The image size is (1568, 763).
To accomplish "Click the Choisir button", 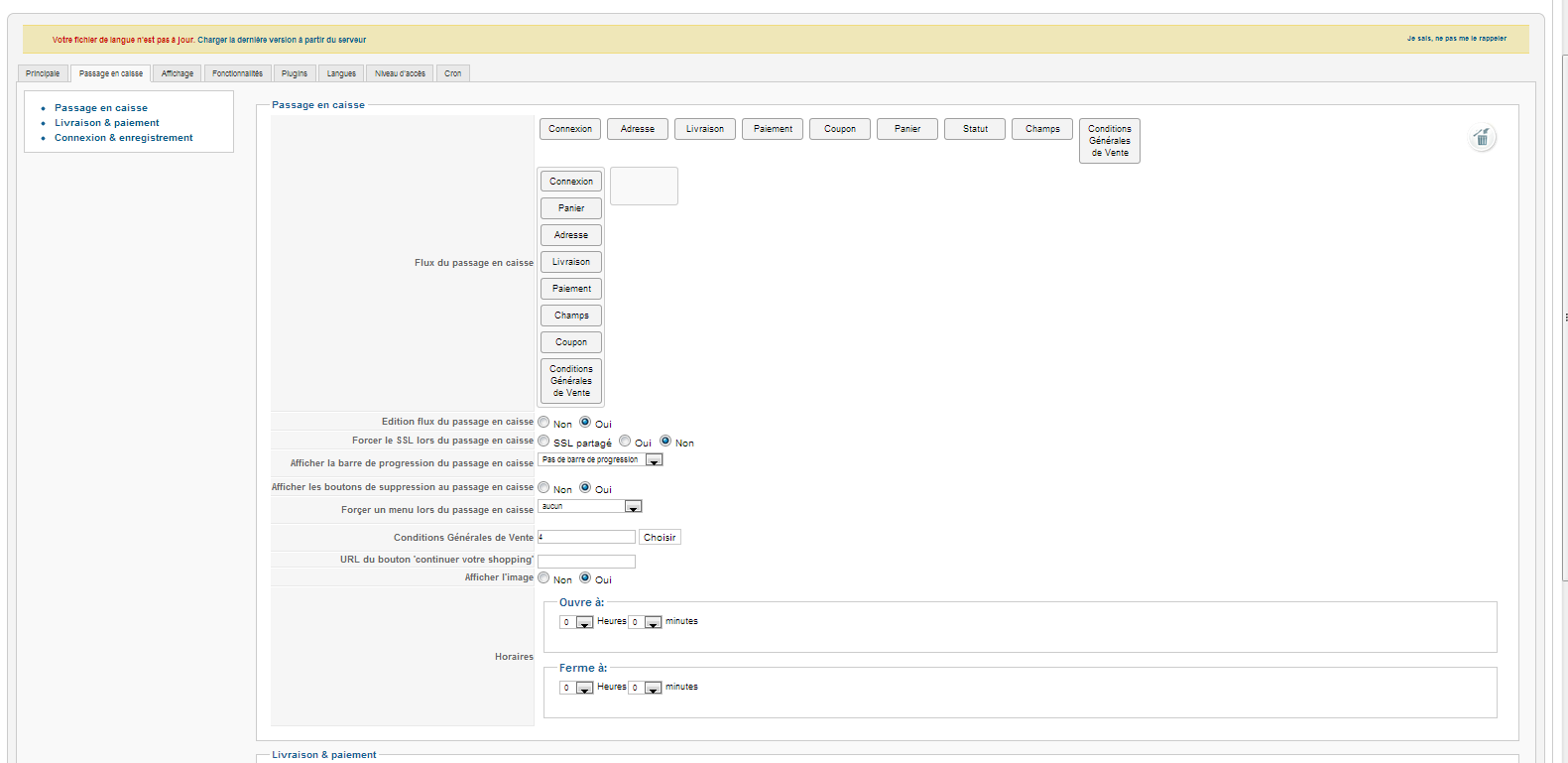I will (660, 537).
